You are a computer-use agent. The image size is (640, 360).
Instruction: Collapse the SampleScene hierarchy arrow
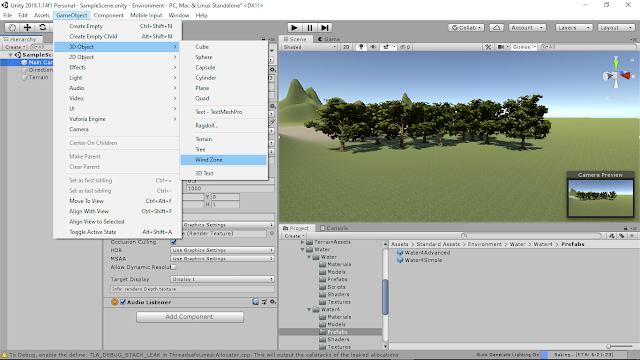[x=10, y=55]
